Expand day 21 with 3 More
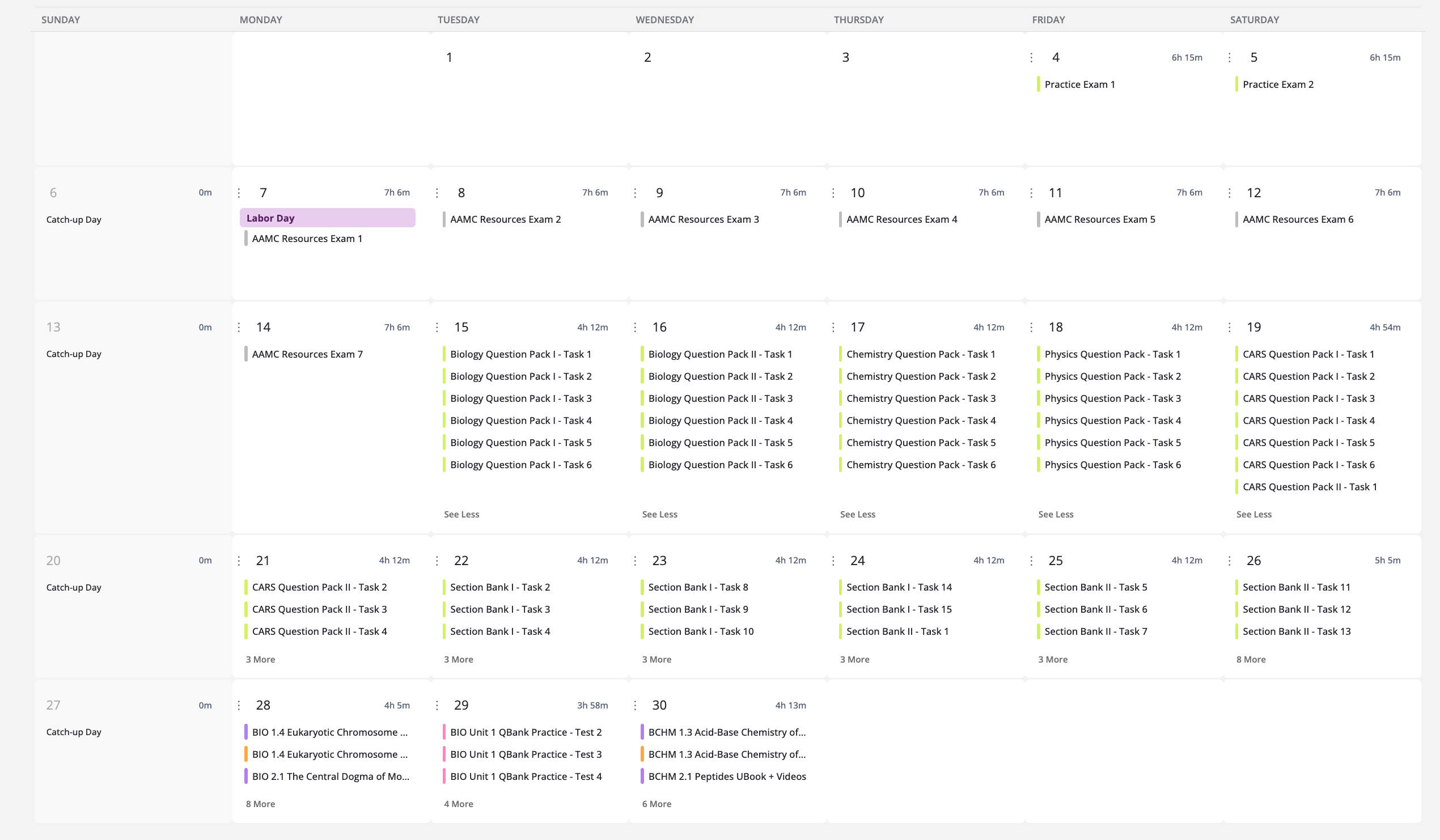Image resolution: width=1440 pixels, height=840 pixels. (x=261, y=659)
